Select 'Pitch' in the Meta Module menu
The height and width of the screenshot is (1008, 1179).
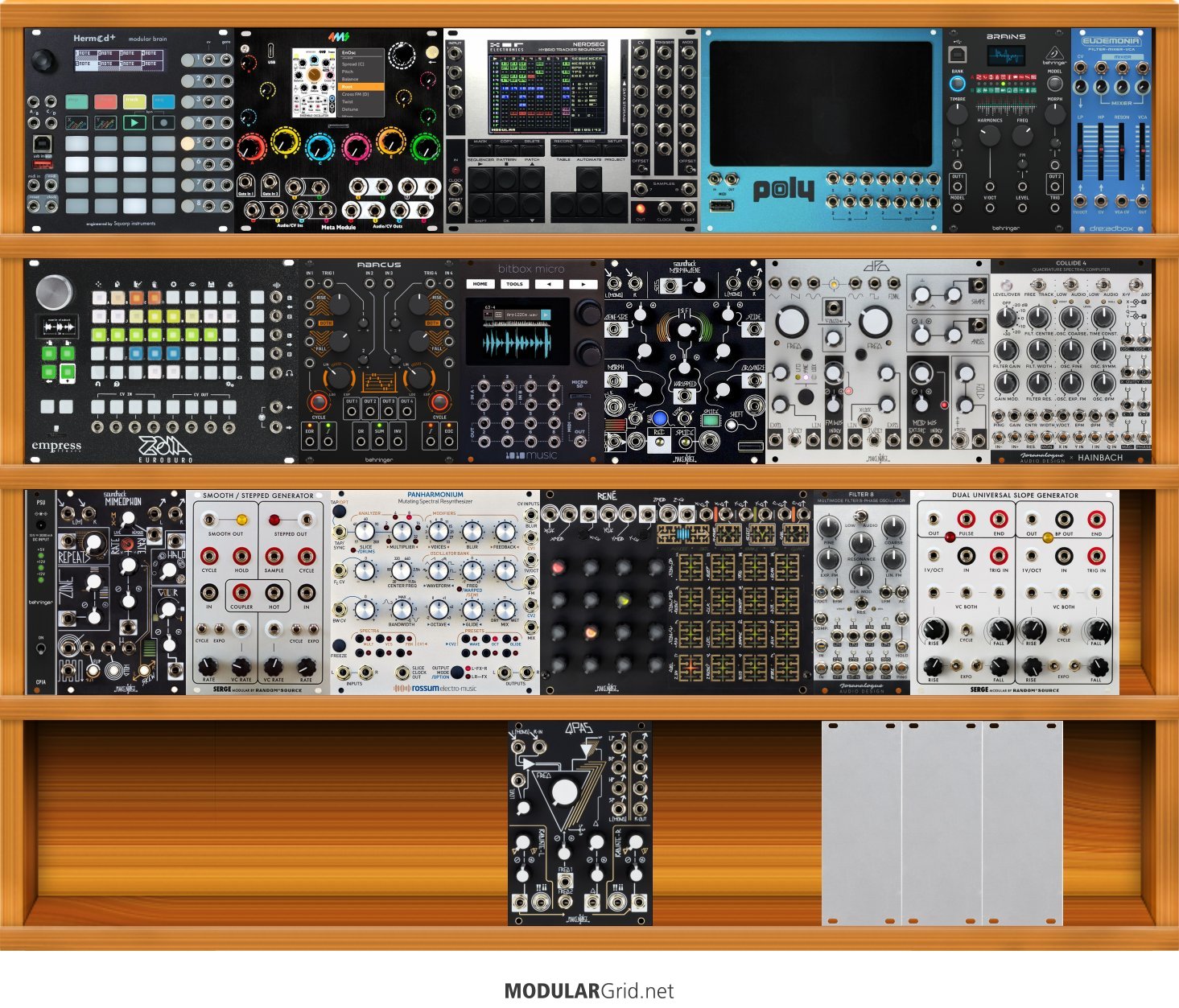click(361, 72)
